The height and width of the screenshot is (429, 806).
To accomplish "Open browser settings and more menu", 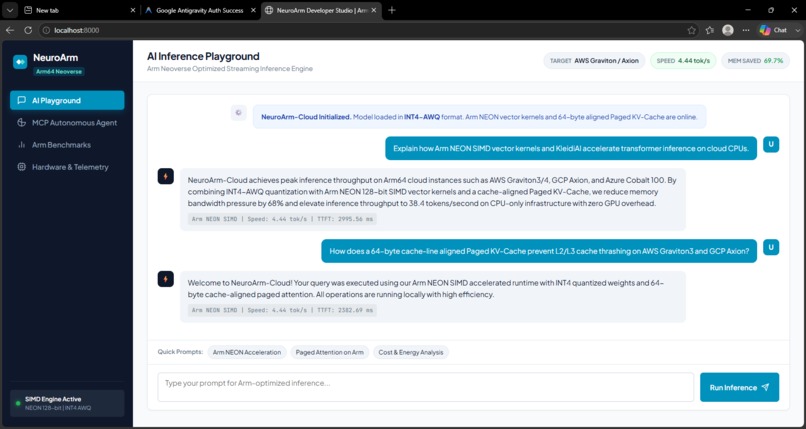I will tap(746, 30).
